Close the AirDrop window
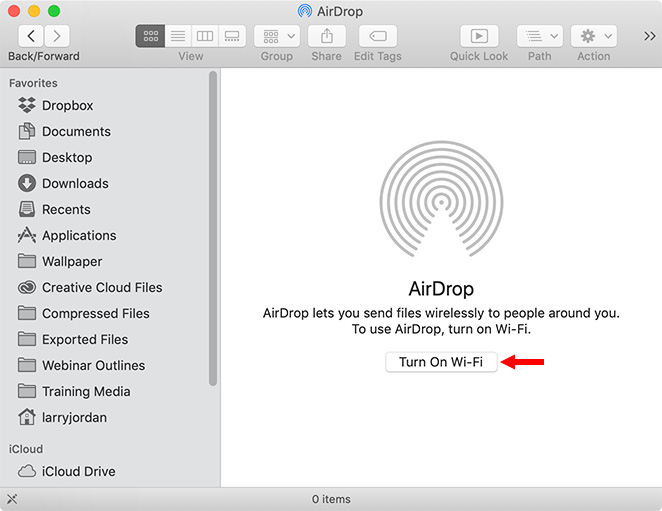Viewport: 662px width, 511px height. 14,11
